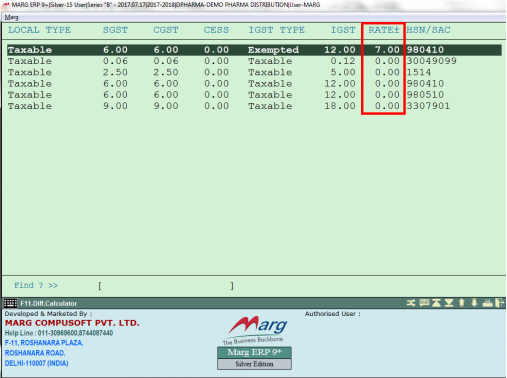
Task: Click the printer icon in status bar
Action: pyautogui.click(x=487, y=303)
